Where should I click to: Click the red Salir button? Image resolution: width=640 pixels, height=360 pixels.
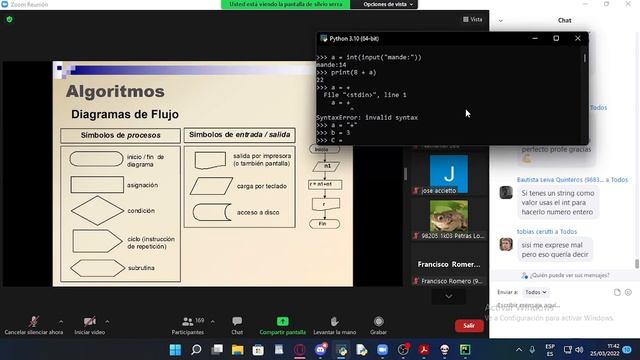pos(469,325)
